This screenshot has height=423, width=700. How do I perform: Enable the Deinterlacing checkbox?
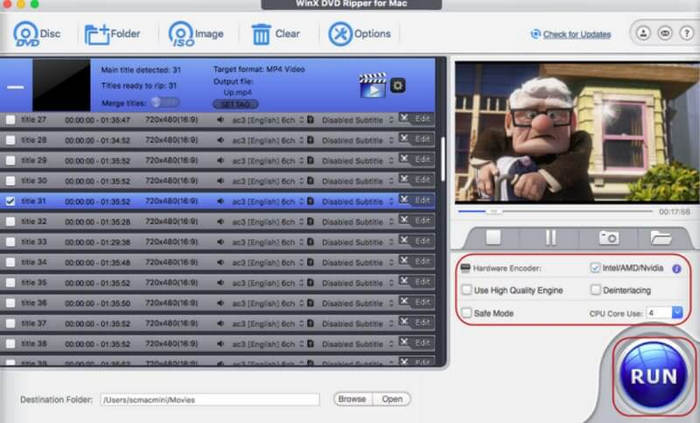tap(596, 290)
